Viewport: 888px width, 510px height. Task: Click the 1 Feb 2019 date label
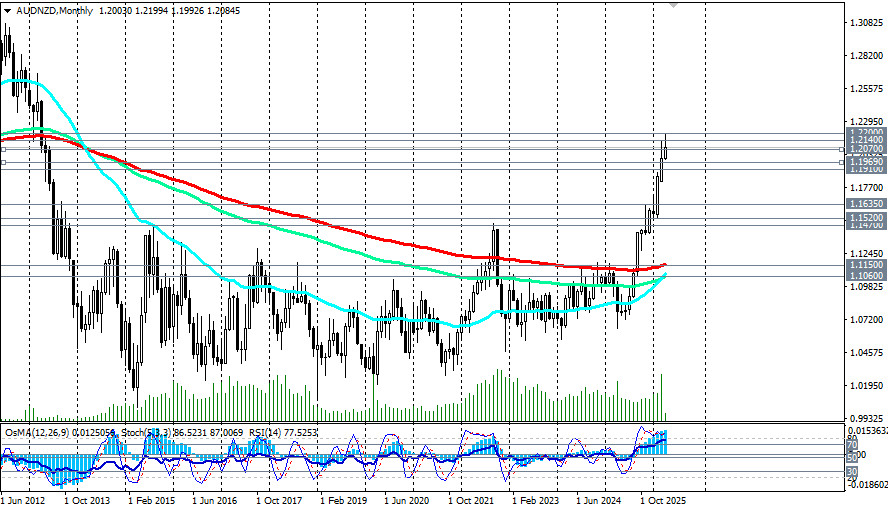[x=343, y=501]
